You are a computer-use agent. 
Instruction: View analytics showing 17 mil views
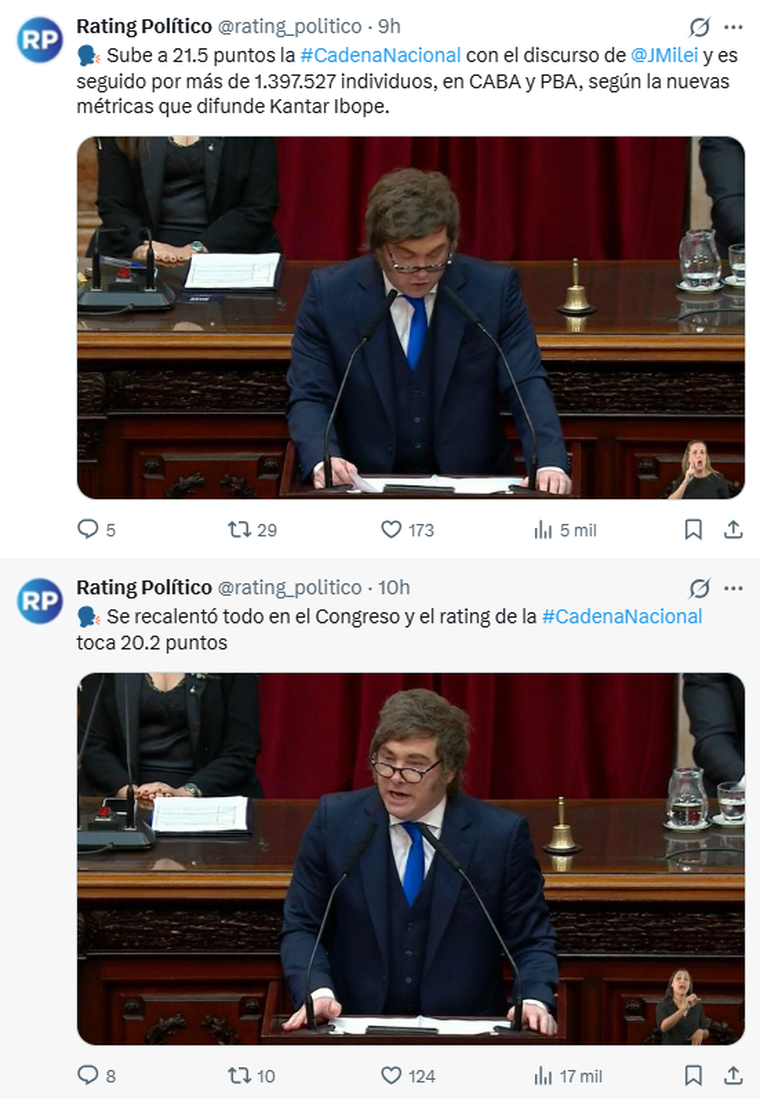pos(544,1076)
